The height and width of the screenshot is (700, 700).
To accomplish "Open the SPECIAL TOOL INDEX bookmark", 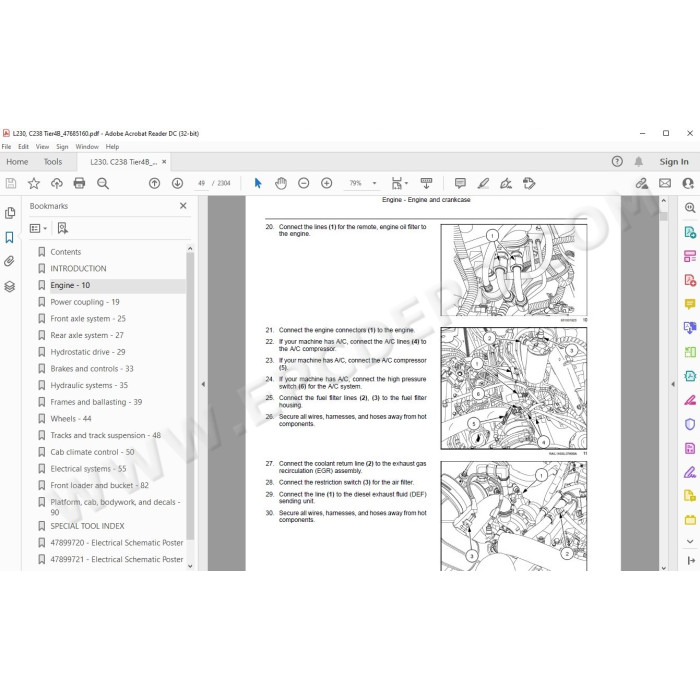I will (87, 526).
